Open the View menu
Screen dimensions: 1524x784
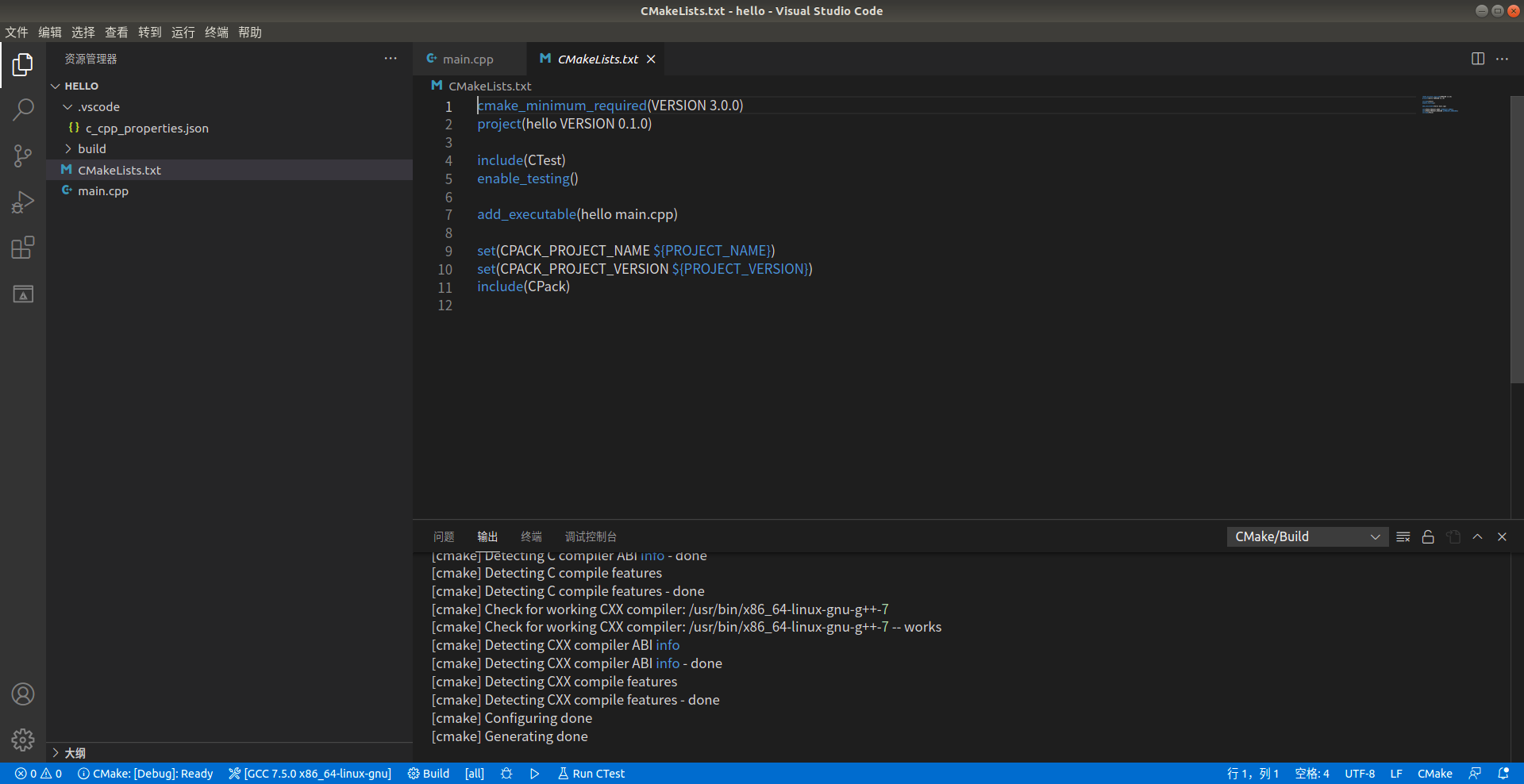(117, 33)
